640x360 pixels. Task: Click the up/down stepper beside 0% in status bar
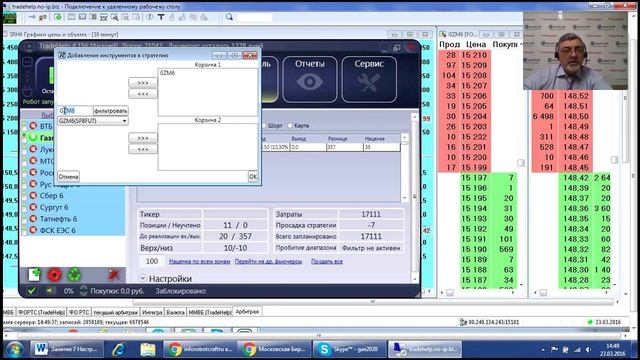tap(83, 291)
